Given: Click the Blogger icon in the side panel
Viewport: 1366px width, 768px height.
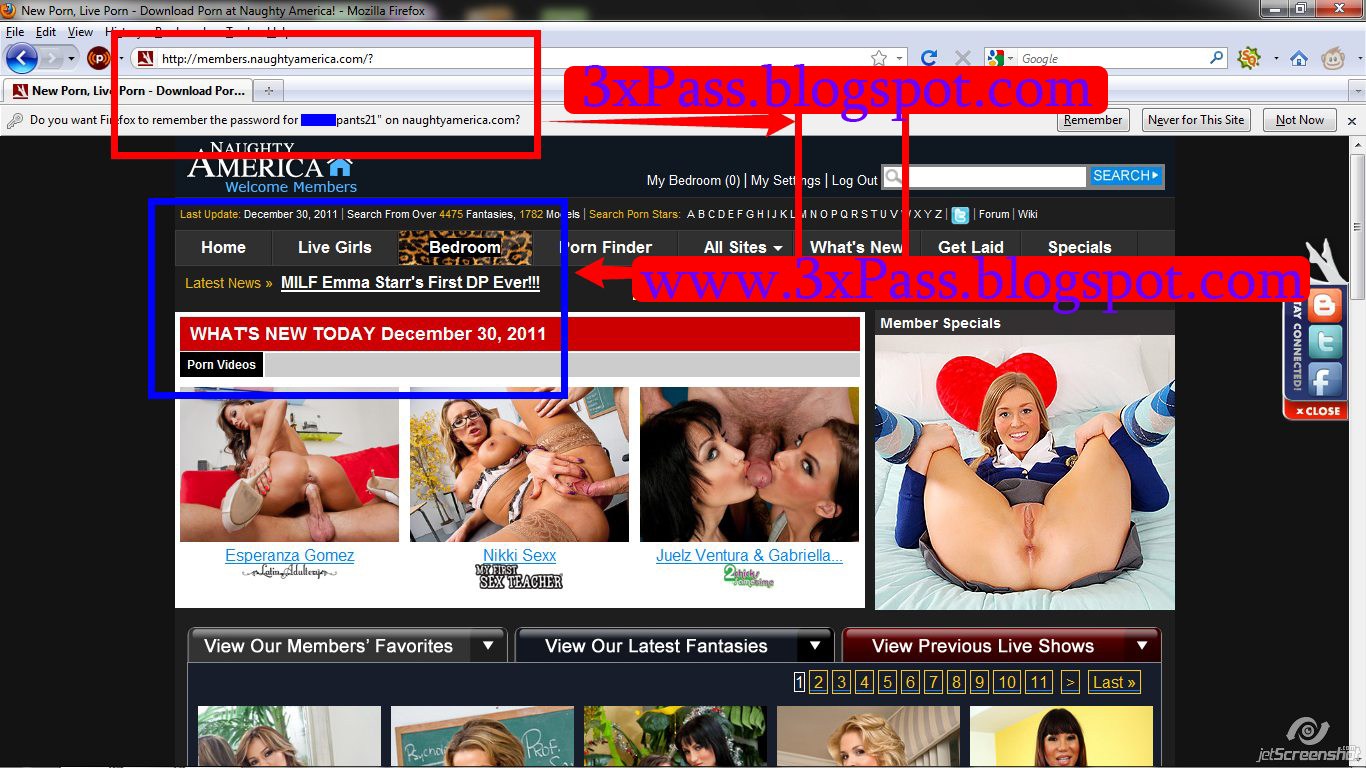Looking at the screenshot, I should pos(1324,306).
